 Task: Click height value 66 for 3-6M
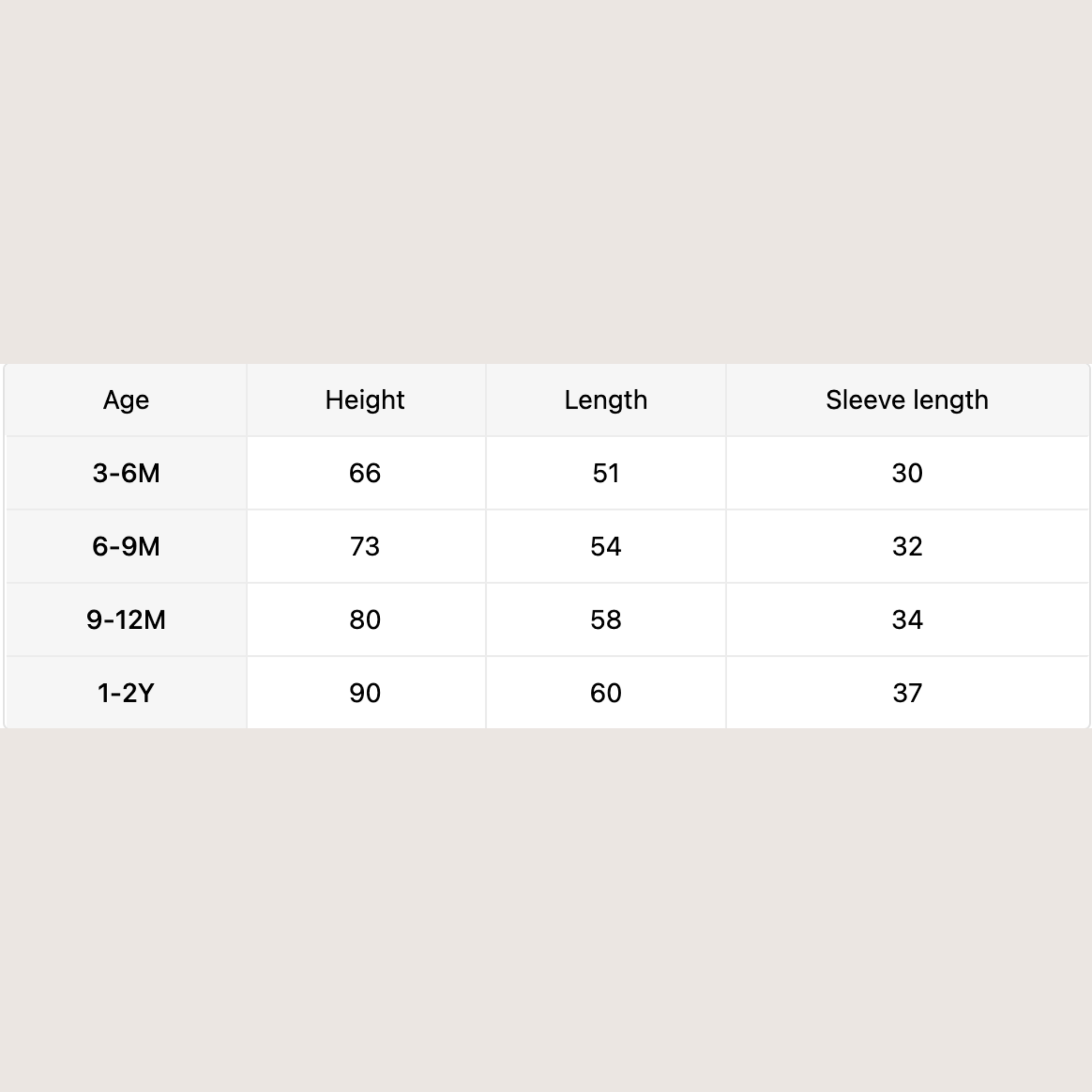pos(365,473)
